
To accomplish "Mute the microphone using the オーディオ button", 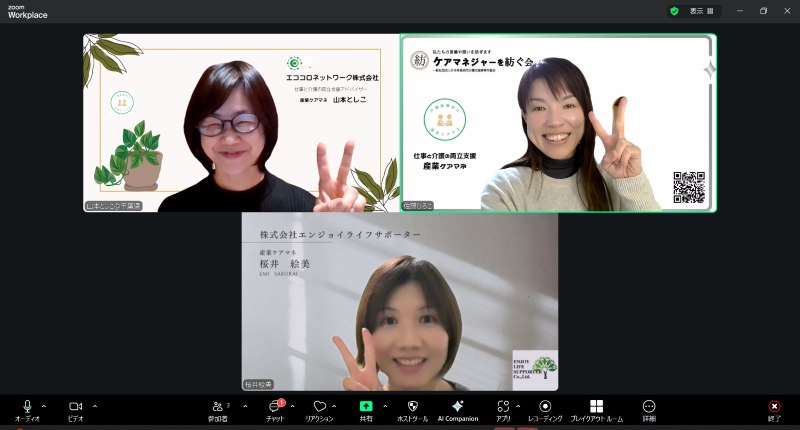I will [27, 409].
